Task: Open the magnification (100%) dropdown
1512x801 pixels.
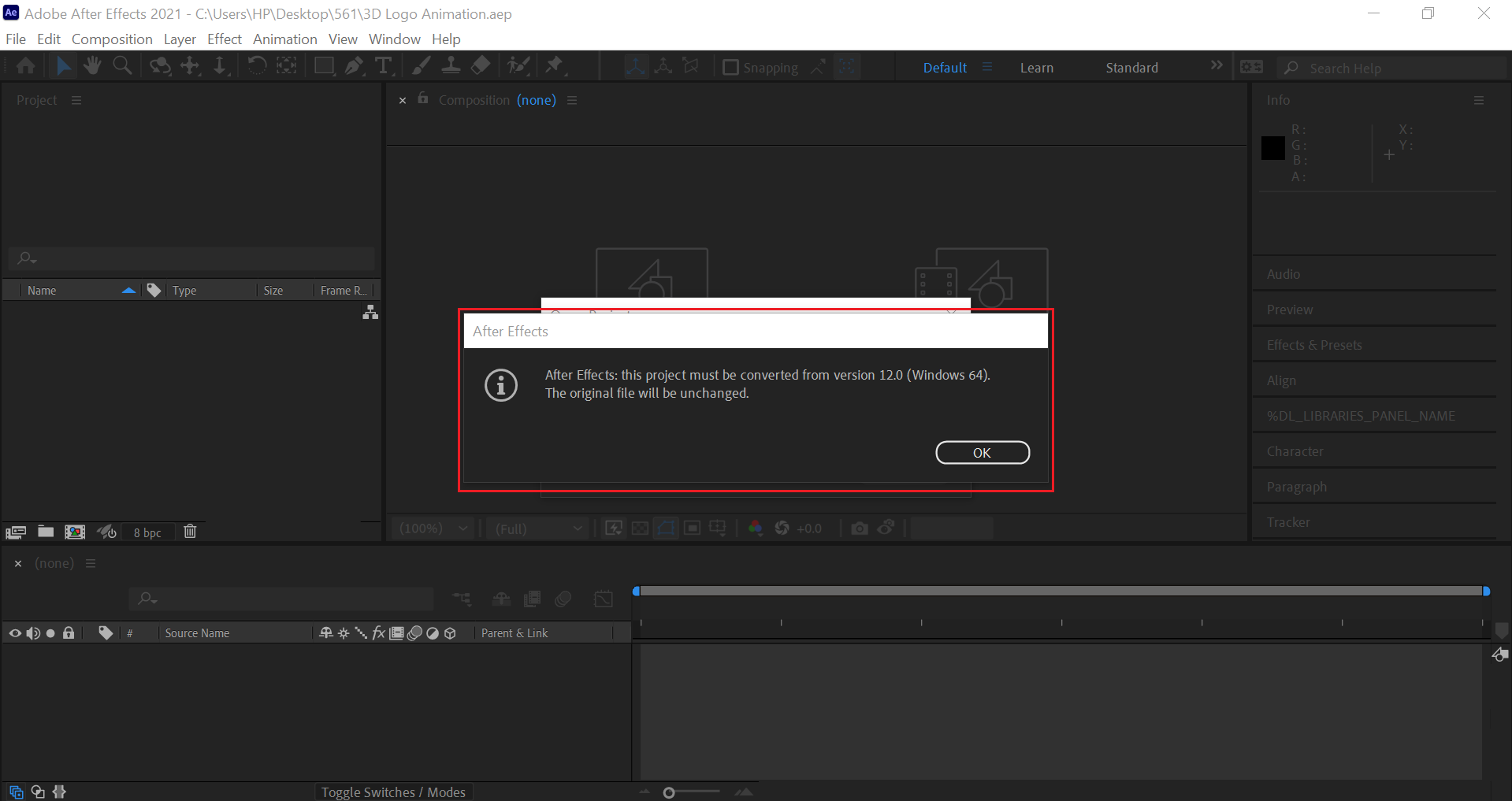Action: [434, 528]
